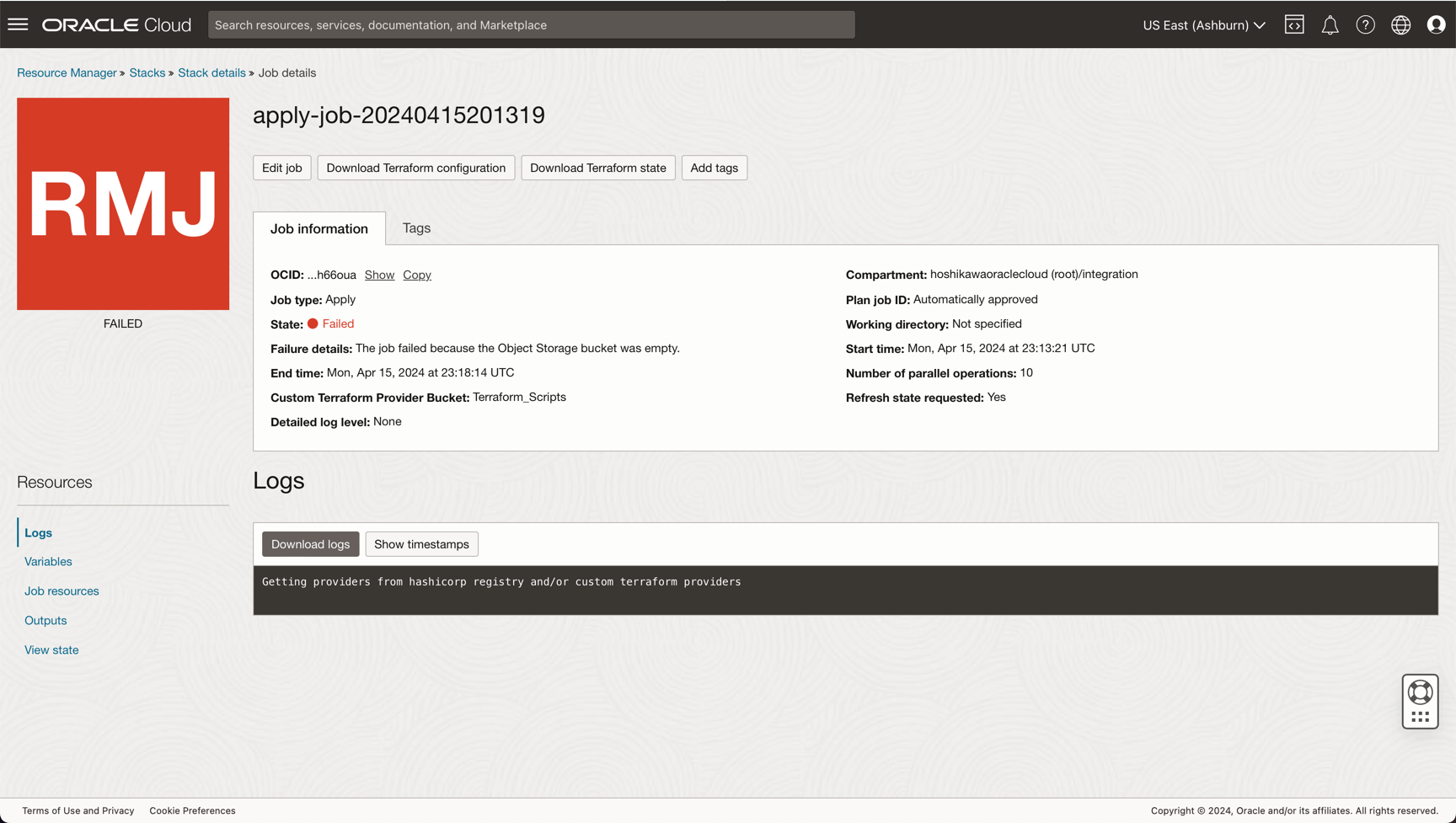Open the hamburger navigation menu
The height and width of the screenshot is (823, 1456).
click(x=18, y=24)
